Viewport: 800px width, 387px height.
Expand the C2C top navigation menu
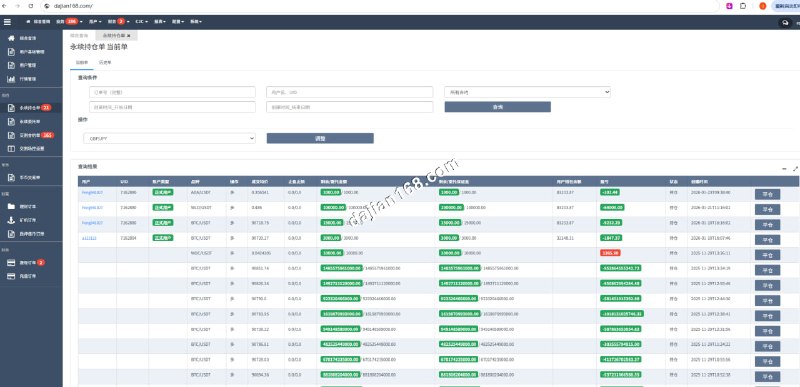coord(141,22)
